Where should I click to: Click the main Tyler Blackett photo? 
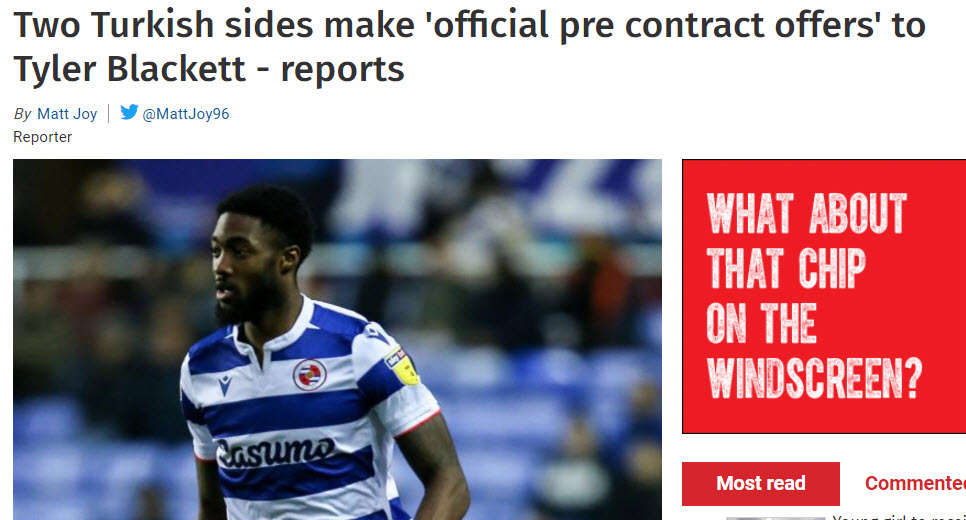point(337,339)
